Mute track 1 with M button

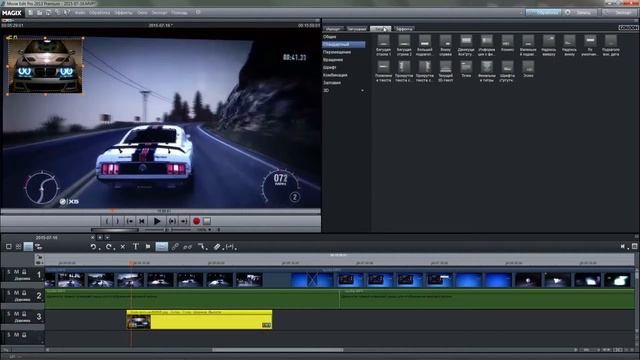coord(16,272)
